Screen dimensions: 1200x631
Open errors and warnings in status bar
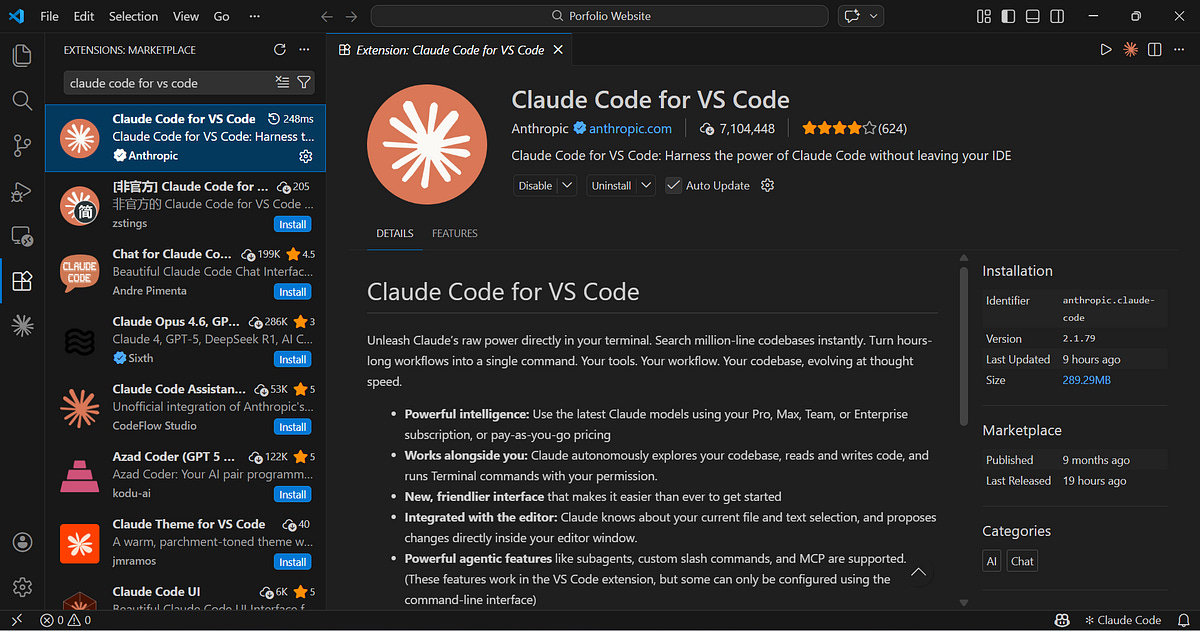pyautogui.click(x=65, y=620)
